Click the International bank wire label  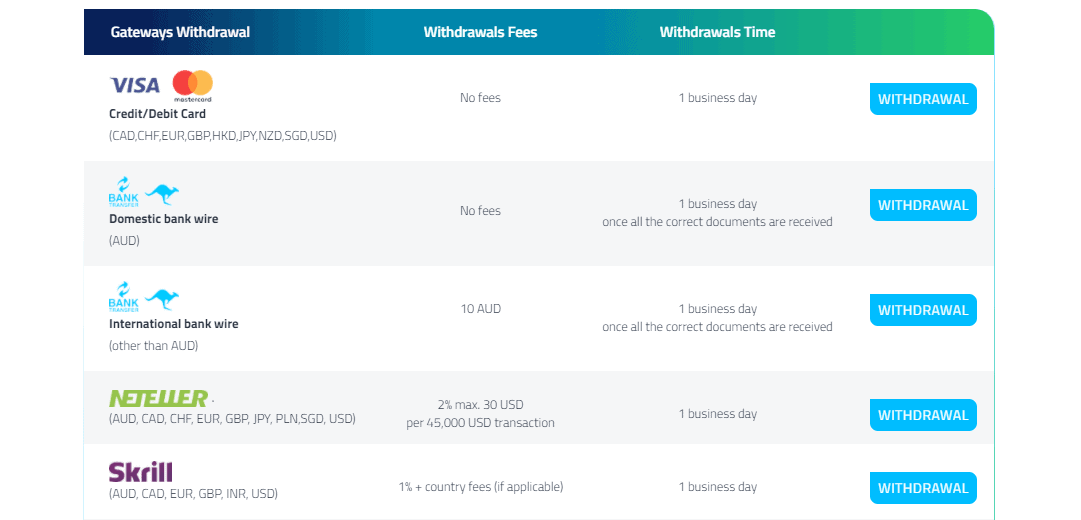click(x=174, y=323)
